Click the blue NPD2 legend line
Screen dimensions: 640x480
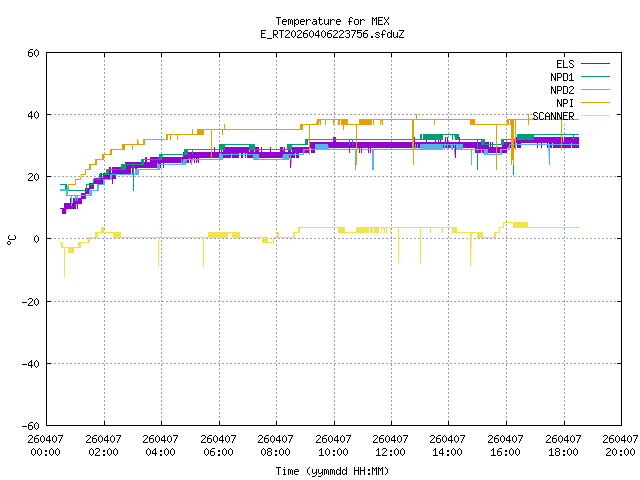coord(595,89)
